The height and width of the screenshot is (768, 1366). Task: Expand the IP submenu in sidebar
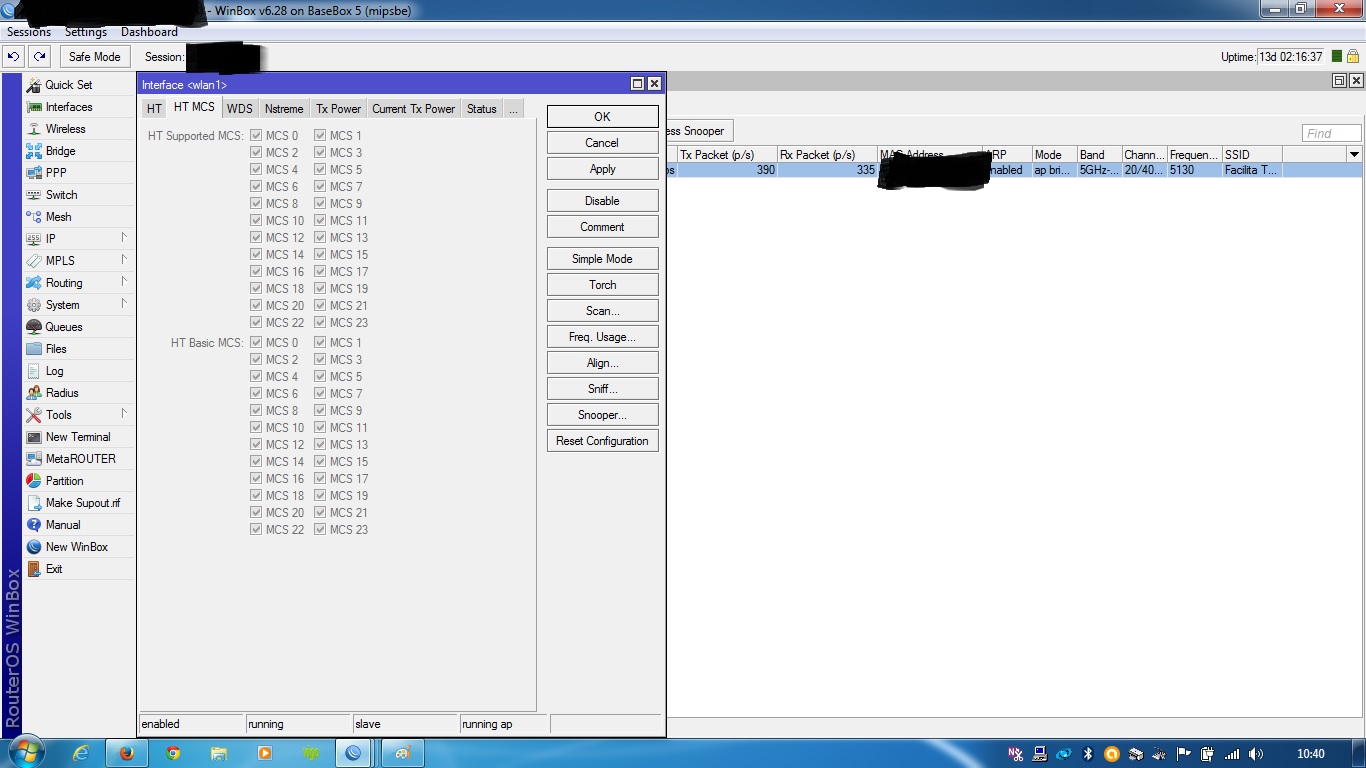click(124, 238)
